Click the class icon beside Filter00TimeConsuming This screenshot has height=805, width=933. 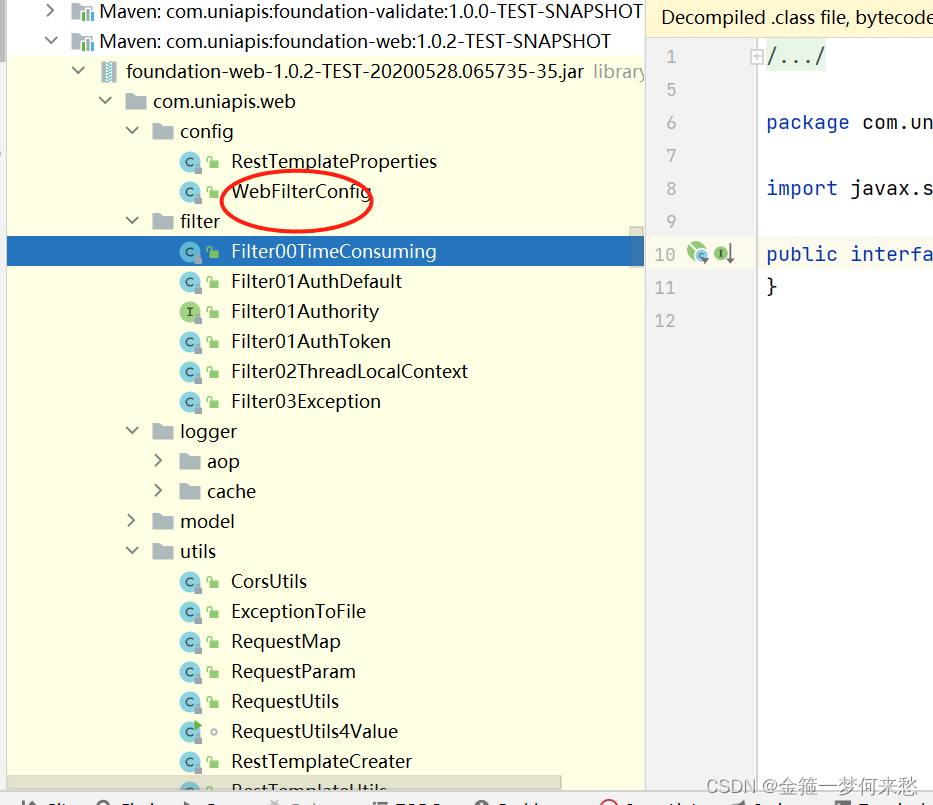tap(190, 252)
